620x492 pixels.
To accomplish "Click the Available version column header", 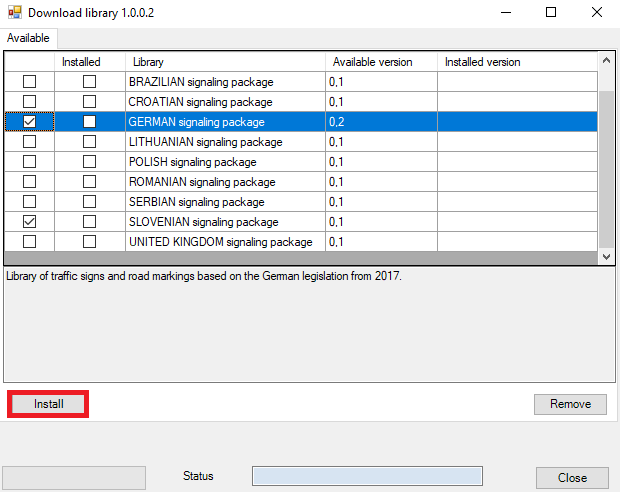I will (x=381, y=62).
